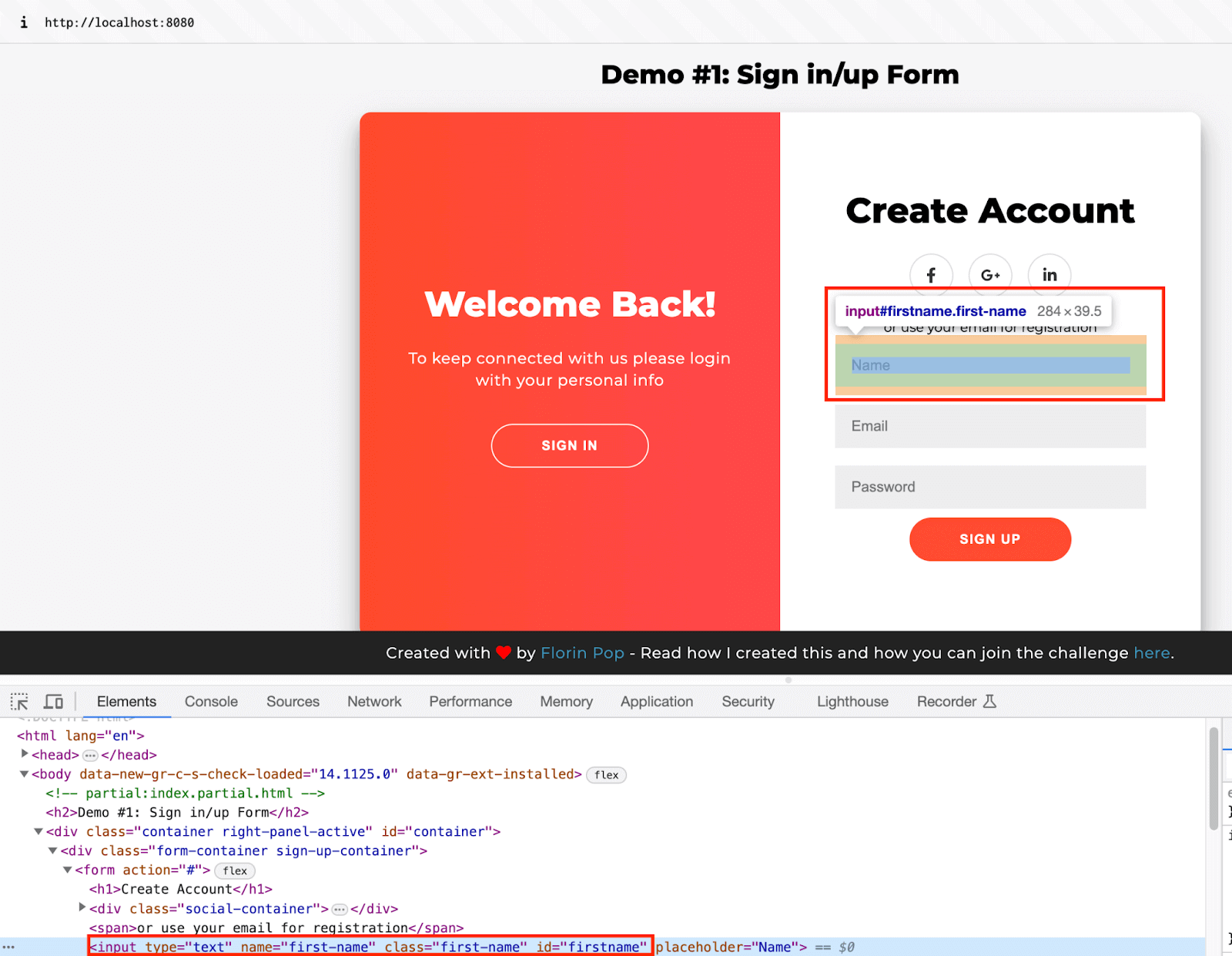Collapse the body element in the DOM tree
Image resolution: width=1232 pixels, height=956 pixels.
point(24,774)
